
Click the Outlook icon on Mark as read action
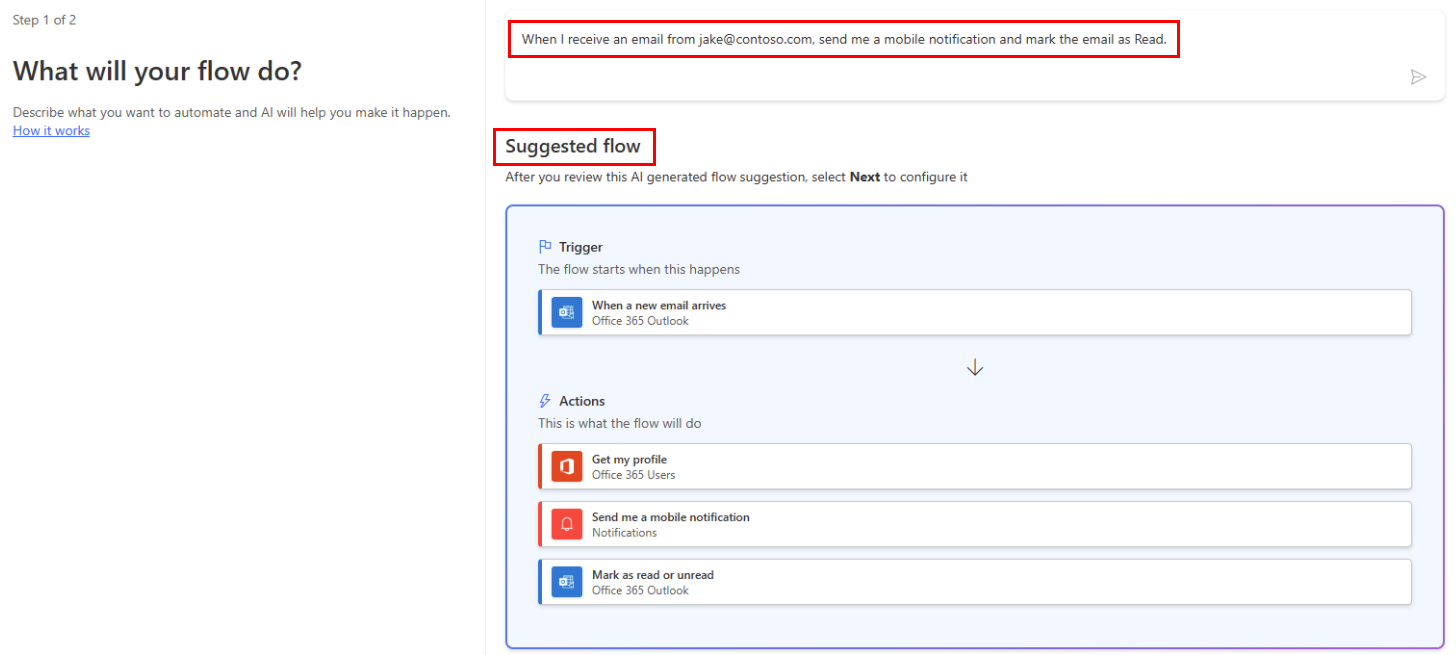coord(566,582)
